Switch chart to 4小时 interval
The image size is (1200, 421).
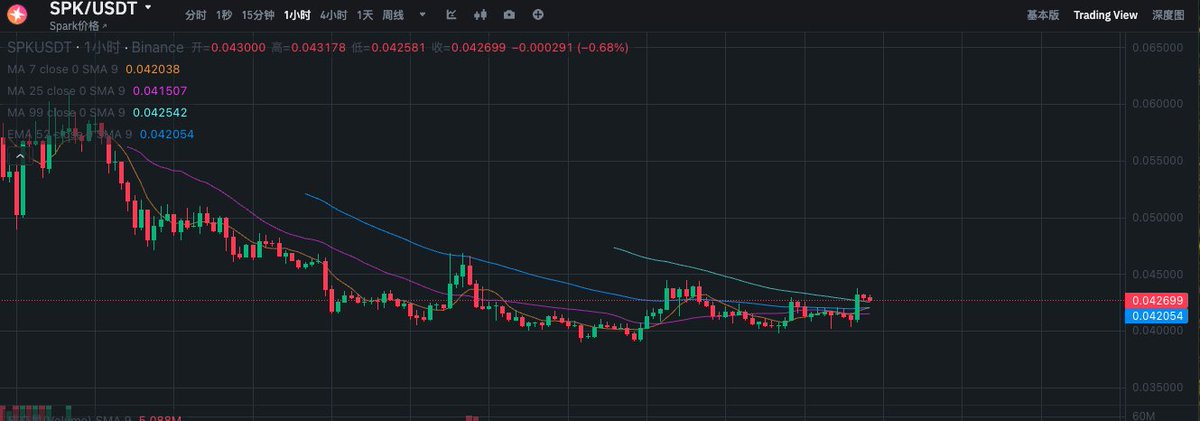pos(334,15)
